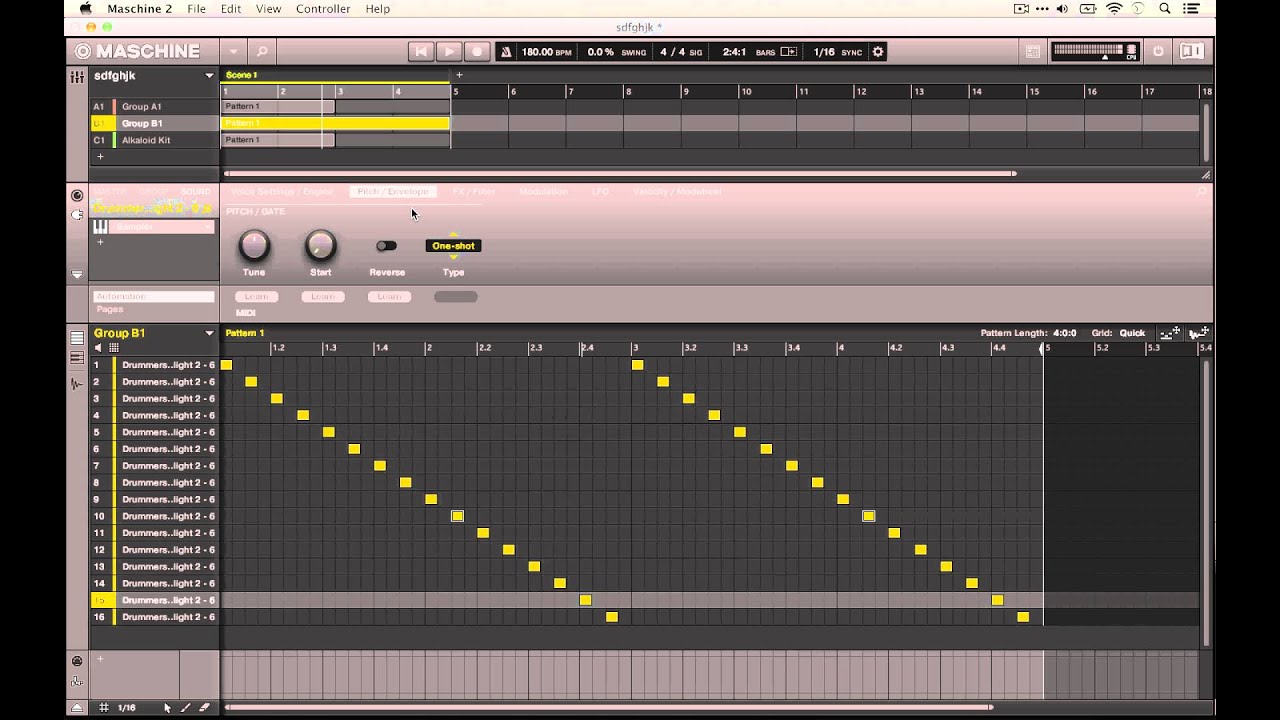Click the Learn button under Start
The height and width of the screenshot is (720, 1280).
click(322, 297)
